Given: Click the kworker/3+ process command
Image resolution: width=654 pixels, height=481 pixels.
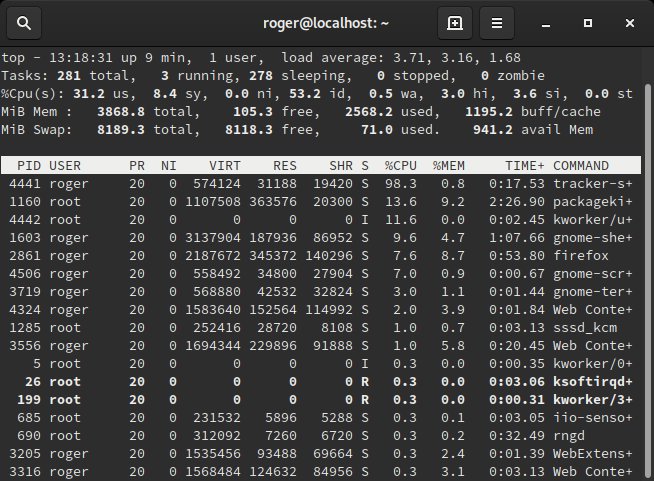Looking at the screenshot, I should pos(593,400).
